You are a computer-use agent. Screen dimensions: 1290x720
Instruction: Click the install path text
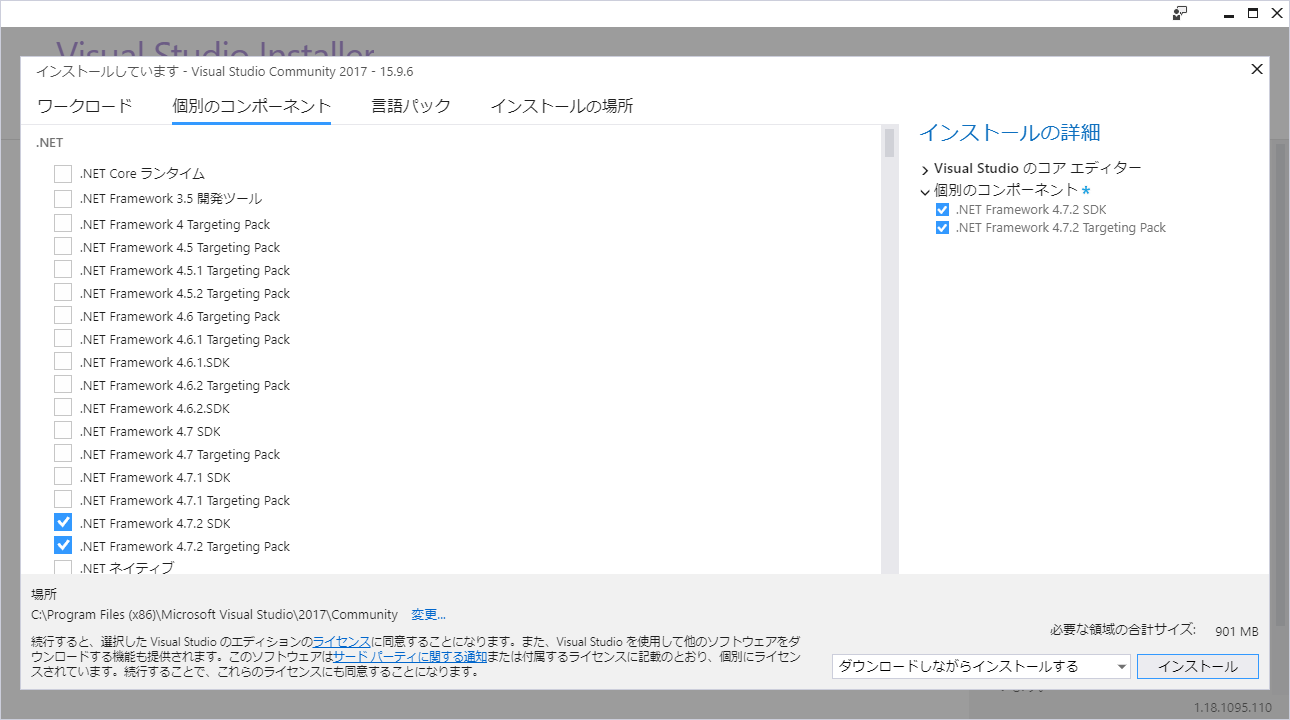[215, 615]
